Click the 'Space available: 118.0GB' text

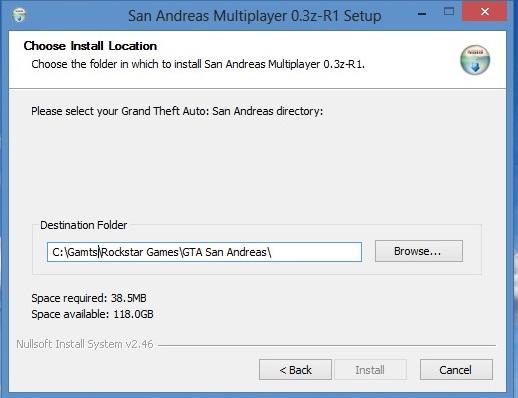coord(92,314)
